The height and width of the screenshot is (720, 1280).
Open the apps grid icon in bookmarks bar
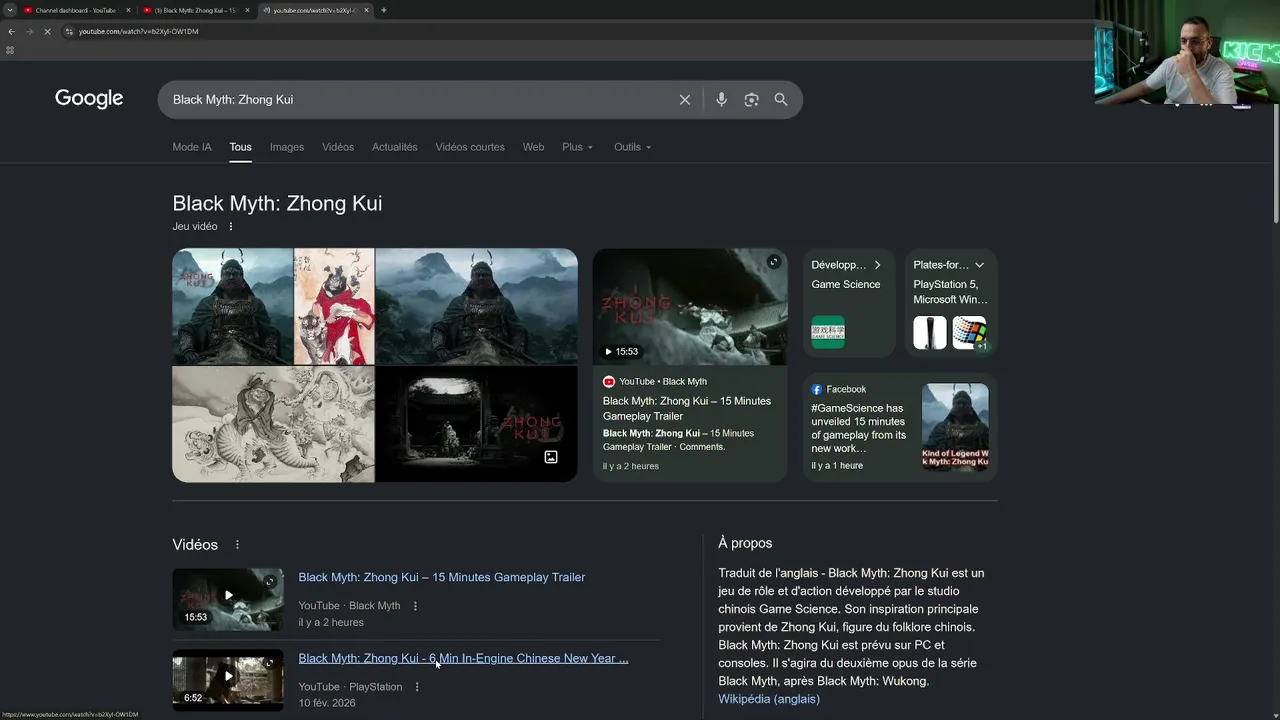pos(10,50)
